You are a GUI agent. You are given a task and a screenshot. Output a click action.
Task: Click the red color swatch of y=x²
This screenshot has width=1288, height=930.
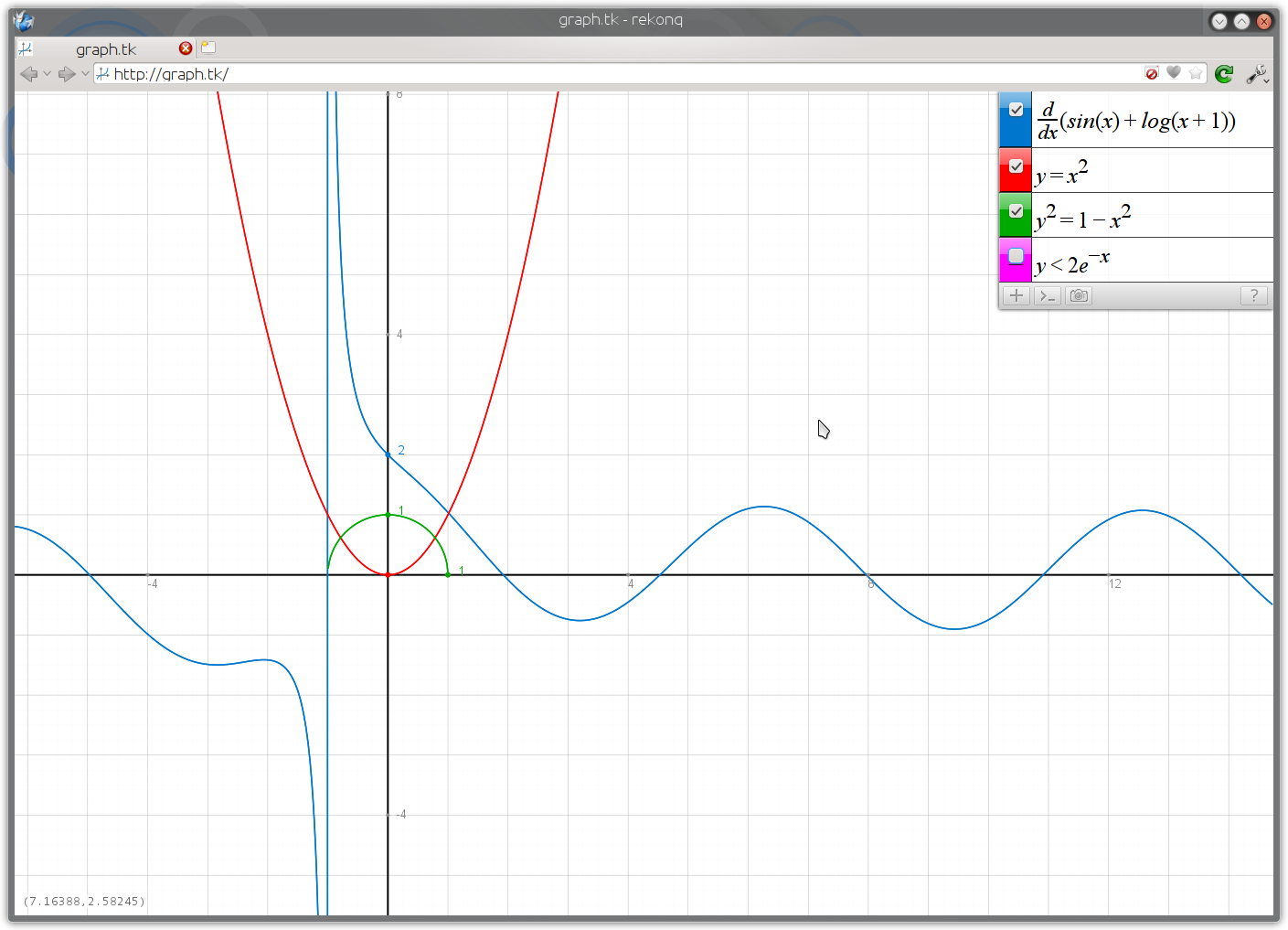click(x=1016, y=181)
